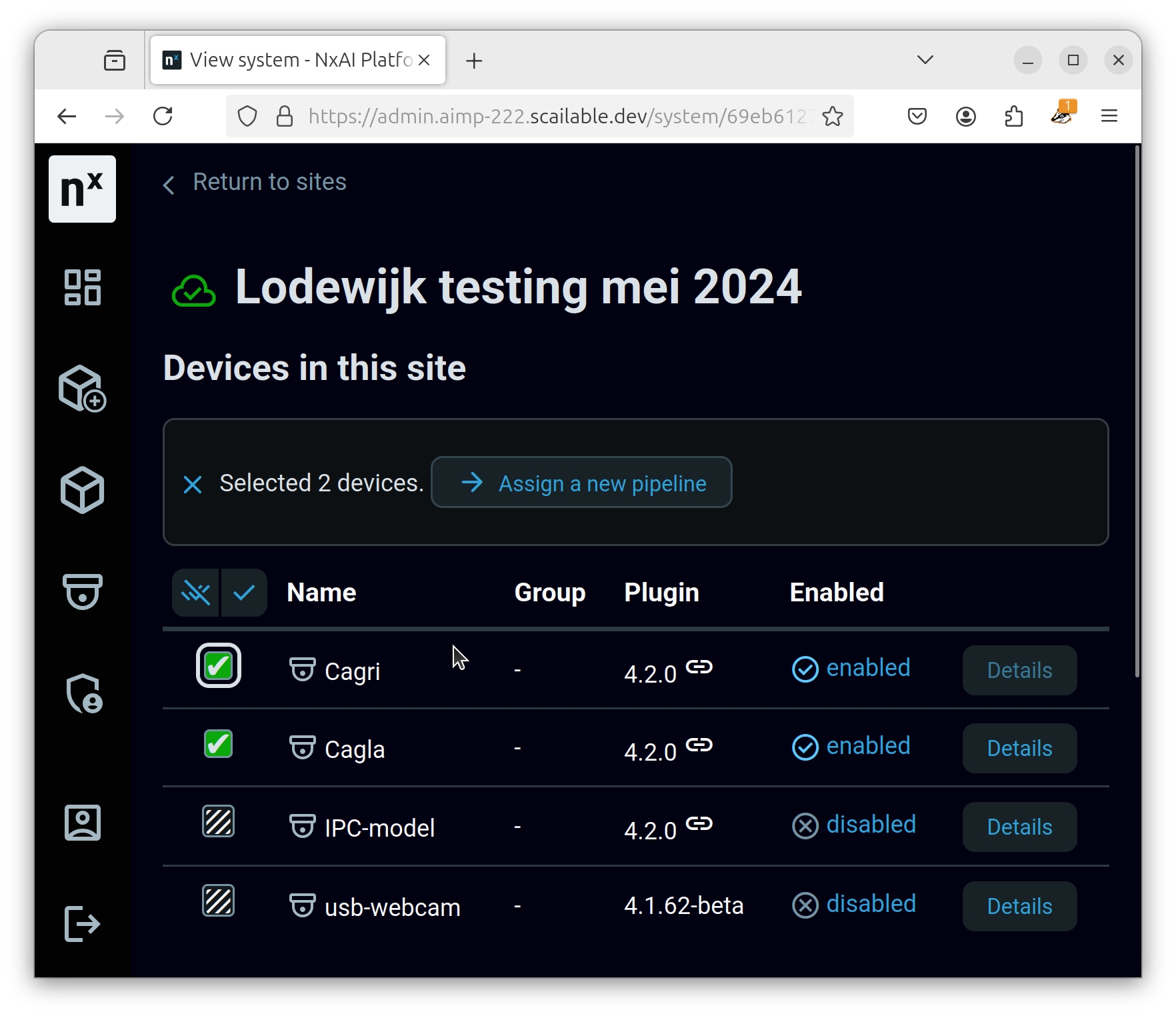Click the Return to sites link
Screen dimensions: 1176x1016
click(x=269, y=182)
